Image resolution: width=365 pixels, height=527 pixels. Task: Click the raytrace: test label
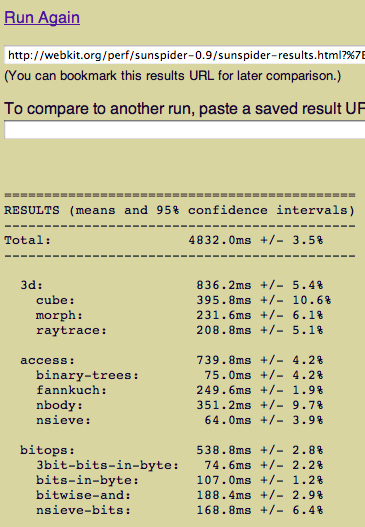pos(71,330)
